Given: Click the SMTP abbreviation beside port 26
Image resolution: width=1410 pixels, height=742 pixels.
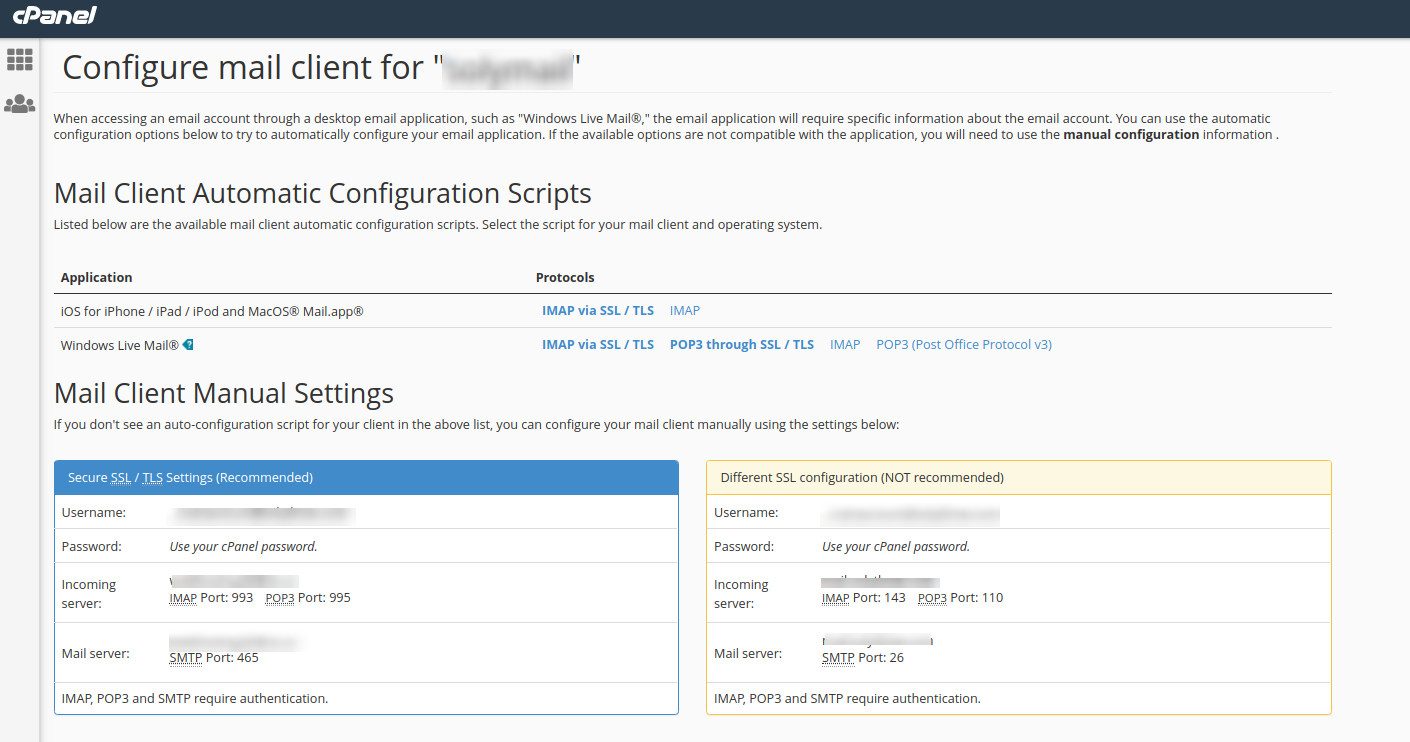Looking at the screenshot, I should (x=837, y=658).
